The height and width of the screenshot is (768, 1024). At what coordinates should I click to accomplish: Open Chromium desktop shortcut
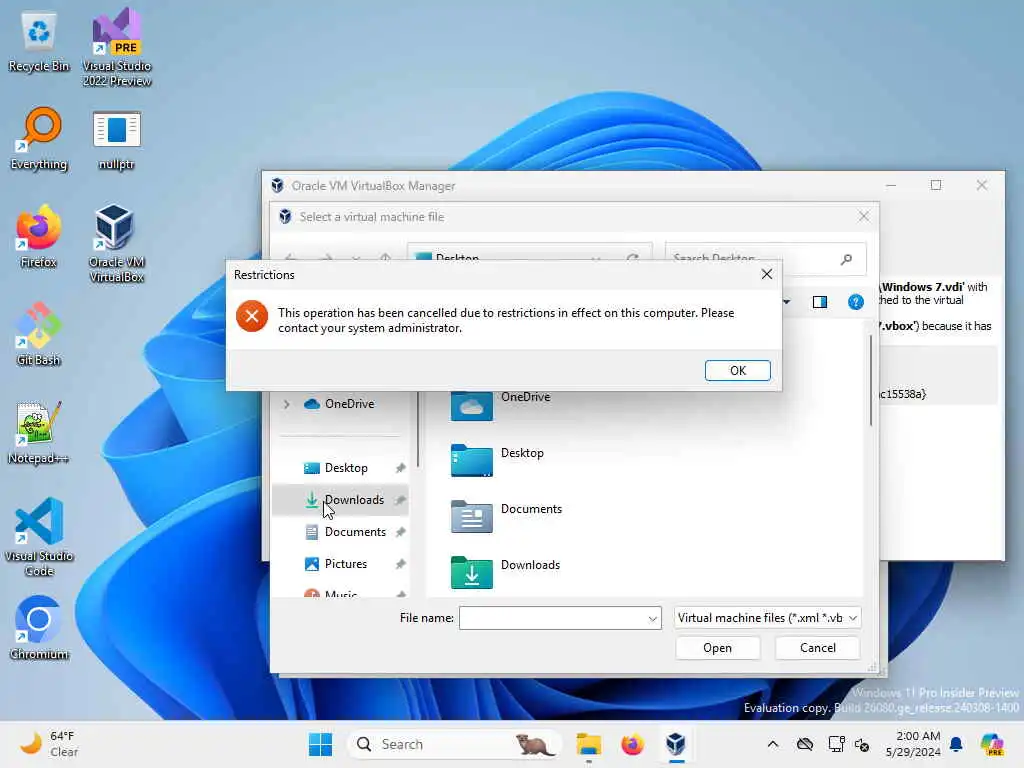(x=39, y=628)
